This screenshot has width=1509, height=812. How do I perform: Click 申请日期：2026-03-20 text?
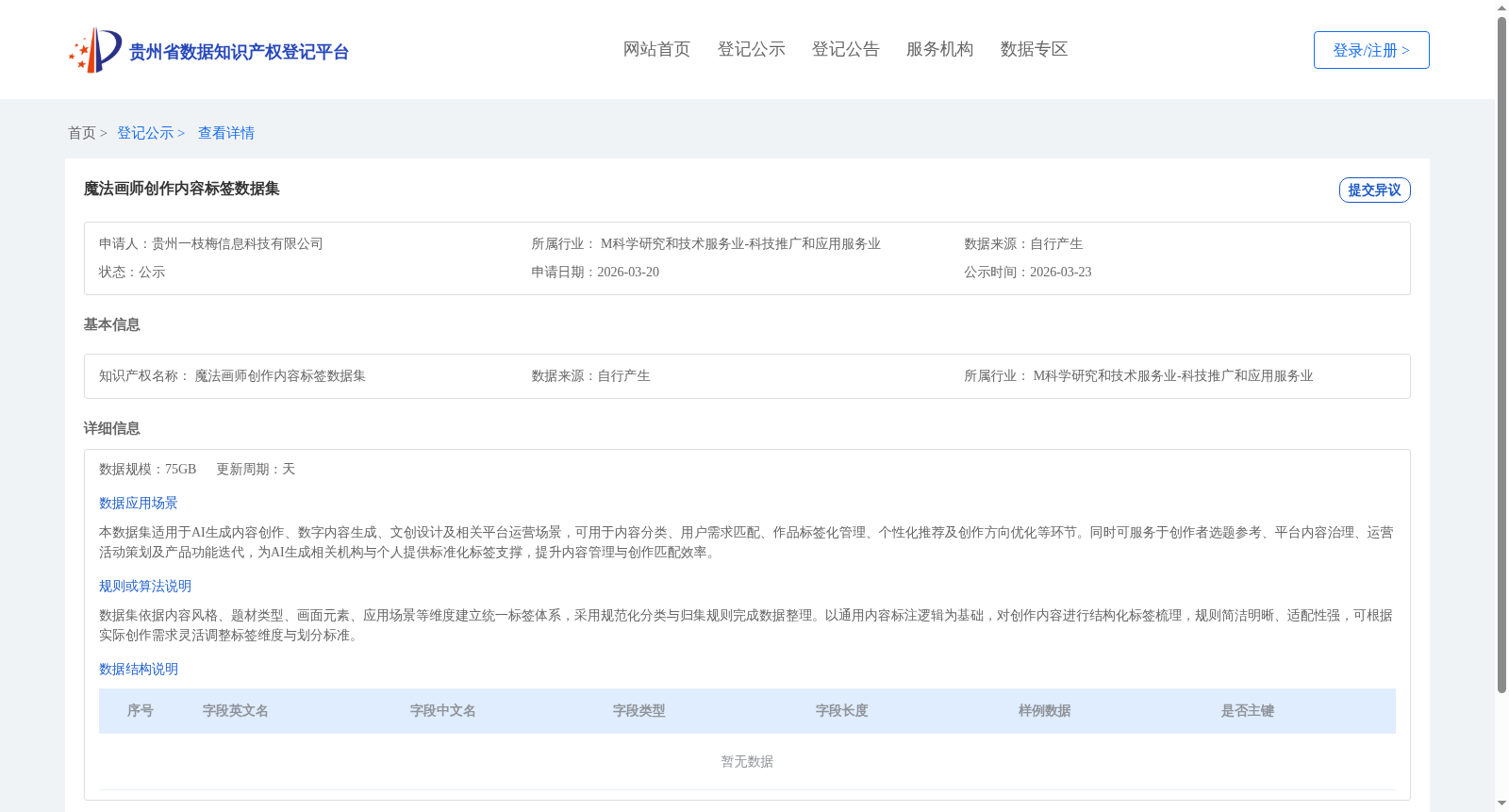coord(595,272)
